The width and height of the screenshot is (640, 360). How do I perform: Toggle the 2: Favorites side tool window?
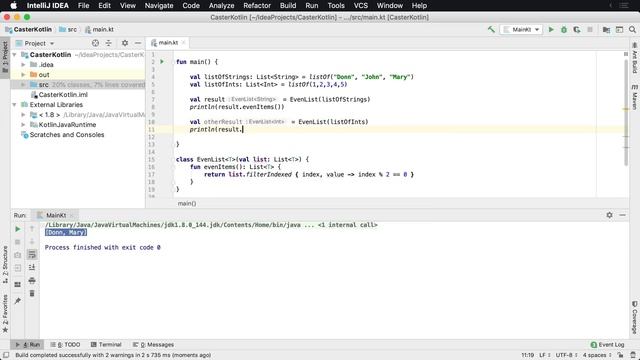point(5,313)
